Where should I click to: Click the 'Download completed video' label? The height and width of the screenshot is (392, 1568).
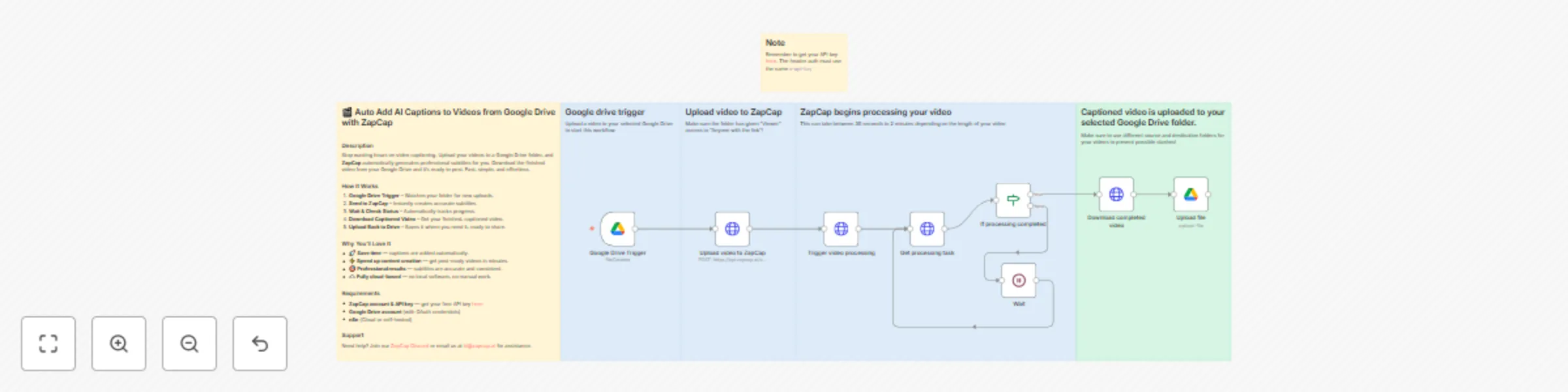coord(1117,221)
